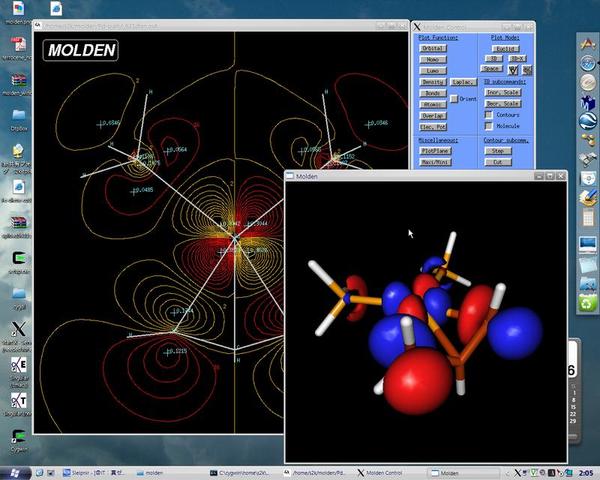Click the taskbar clock showing 2:05
The image size is (600, 480).
(586, 473)
